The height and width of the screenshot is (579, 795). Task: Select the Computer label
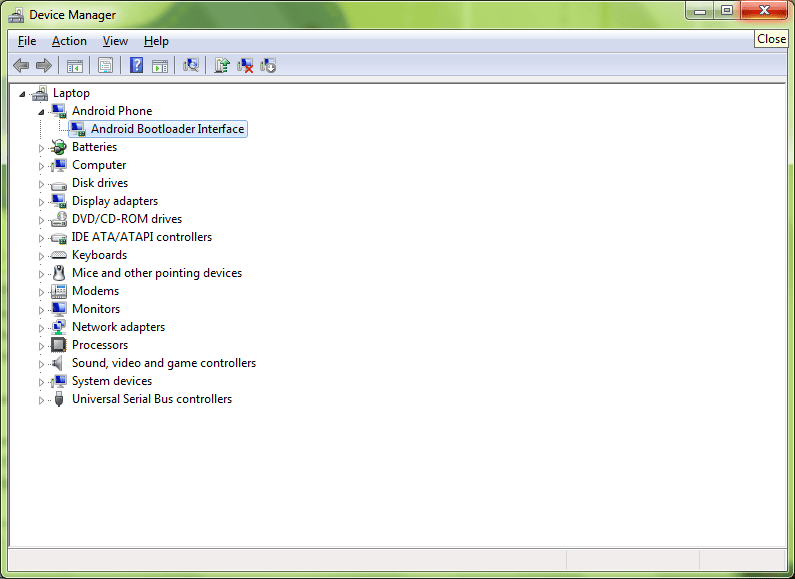[x=99, y=165]
